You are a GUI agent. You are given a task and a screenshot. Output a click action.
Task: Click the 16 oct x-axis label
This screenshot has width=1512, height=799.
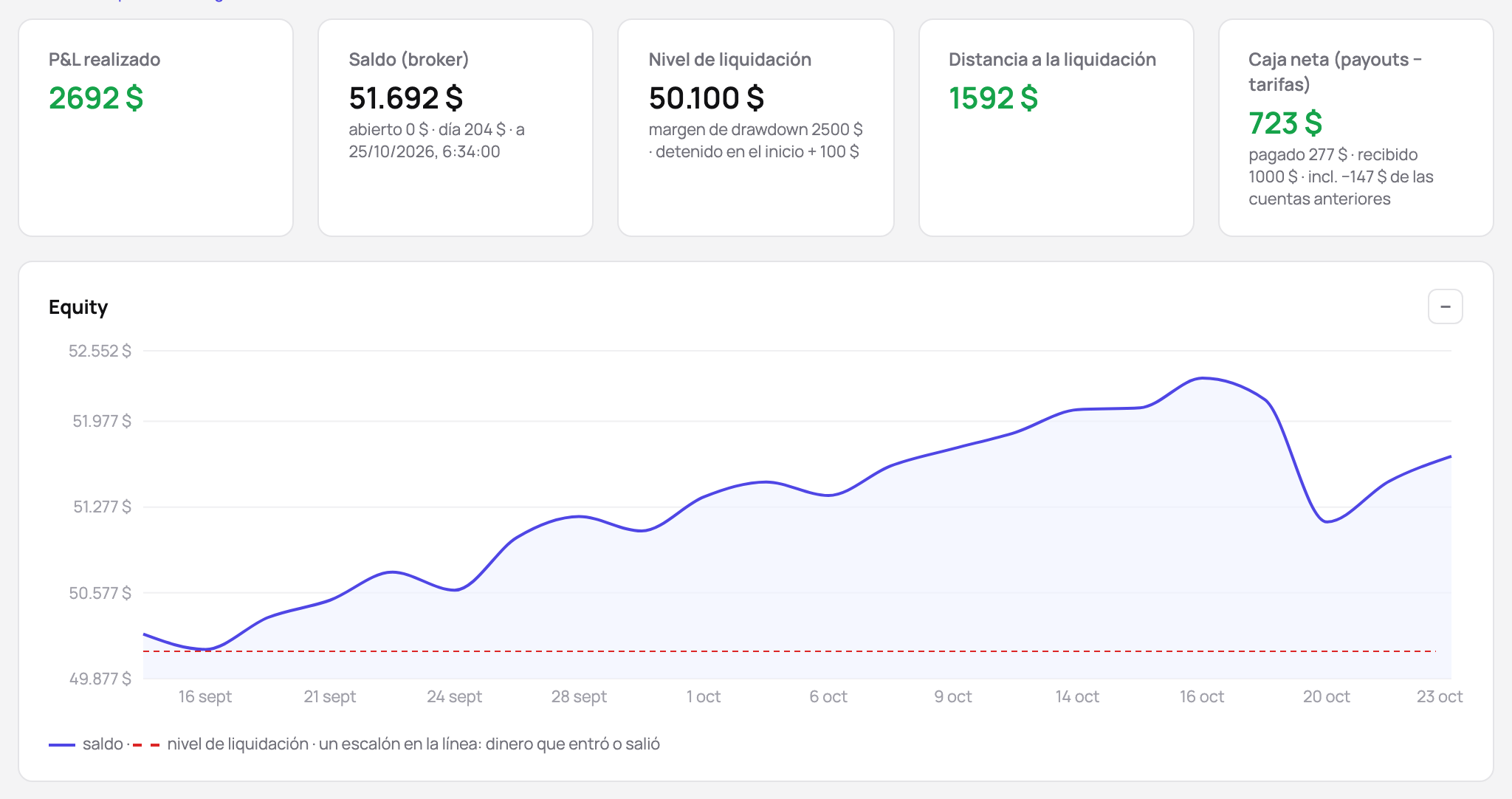pos(1202,696)
